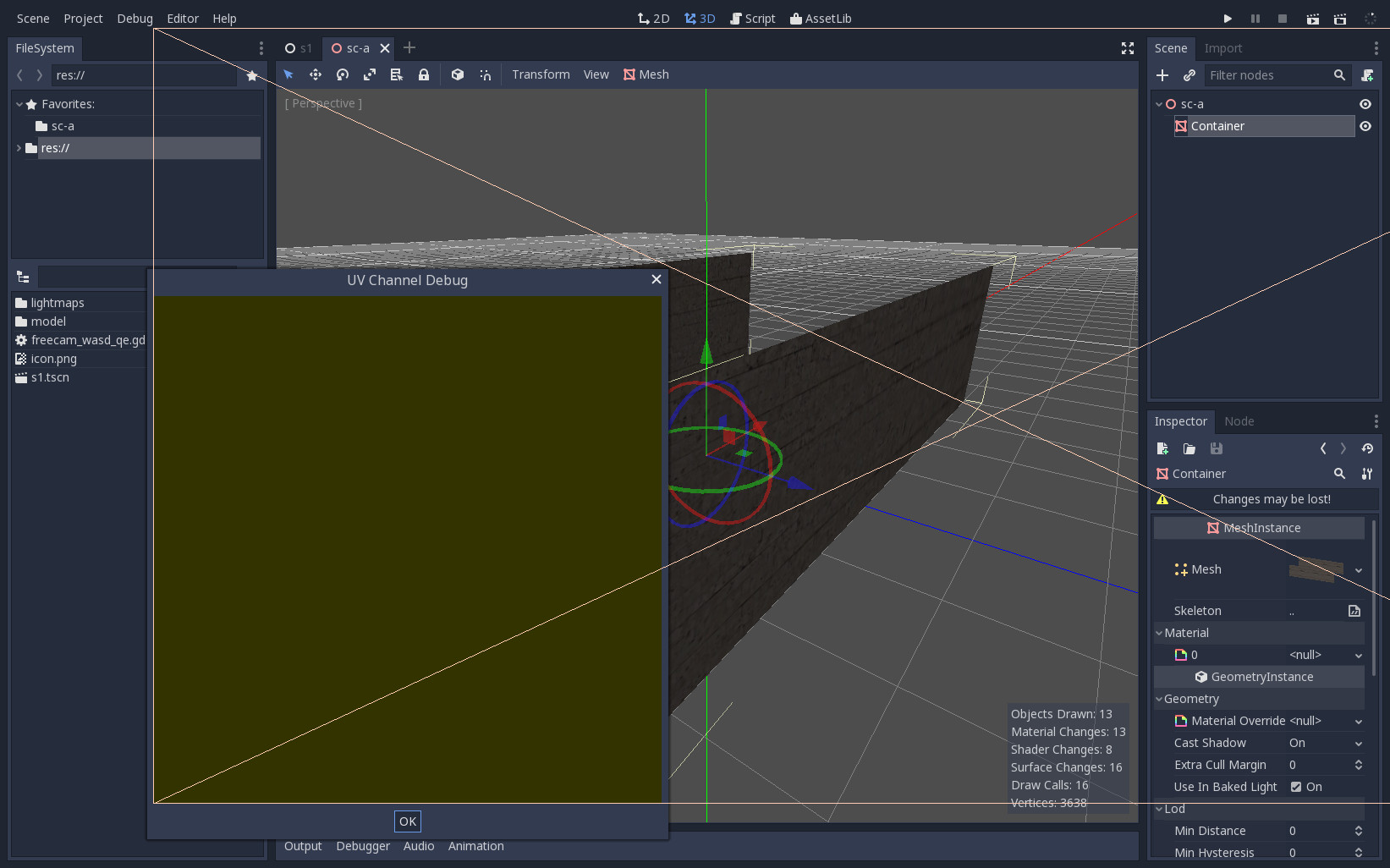Collapse the sc-a node tree

click(1159, 104)
